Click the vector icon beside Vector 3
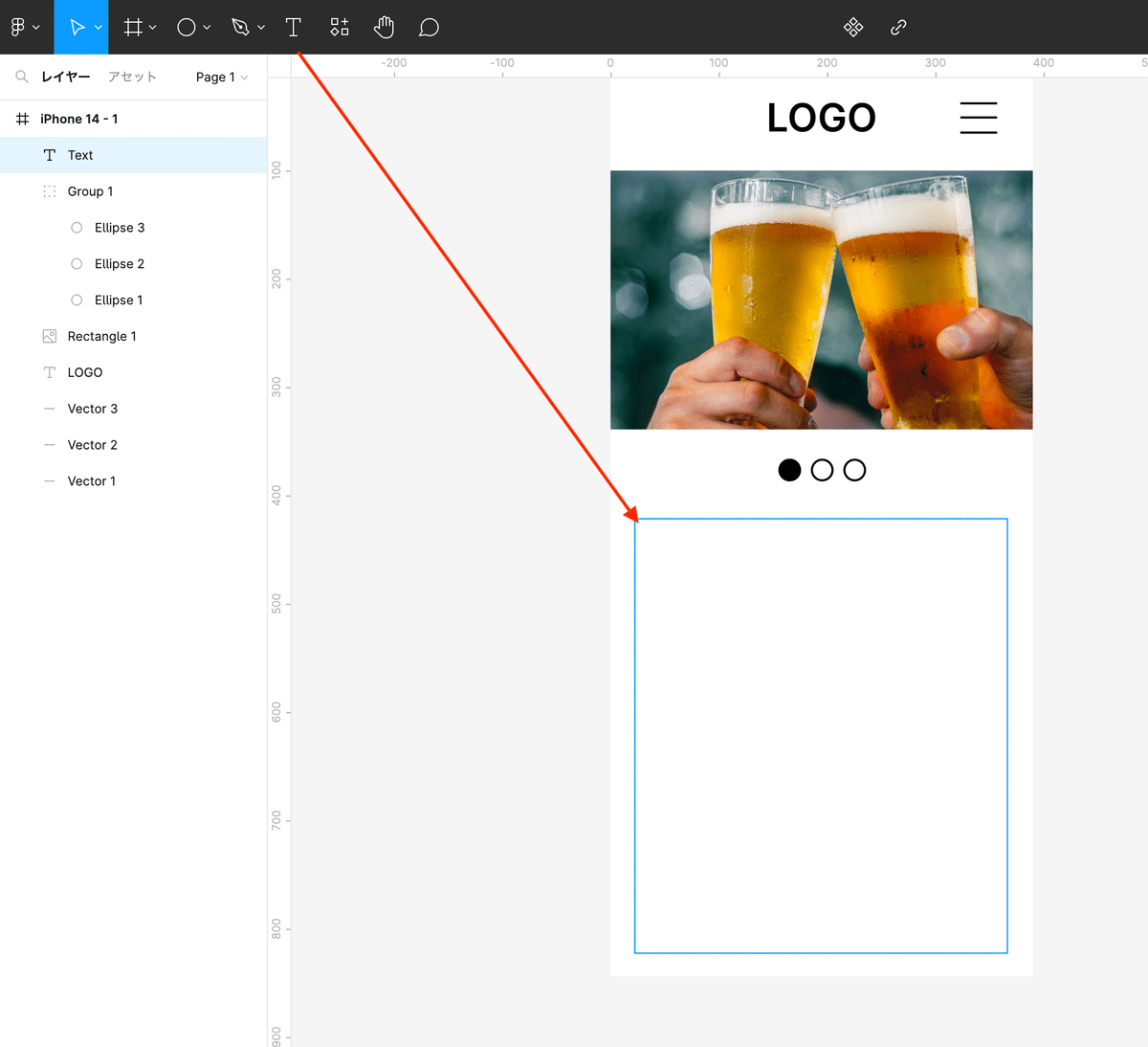 pos(50,409)
